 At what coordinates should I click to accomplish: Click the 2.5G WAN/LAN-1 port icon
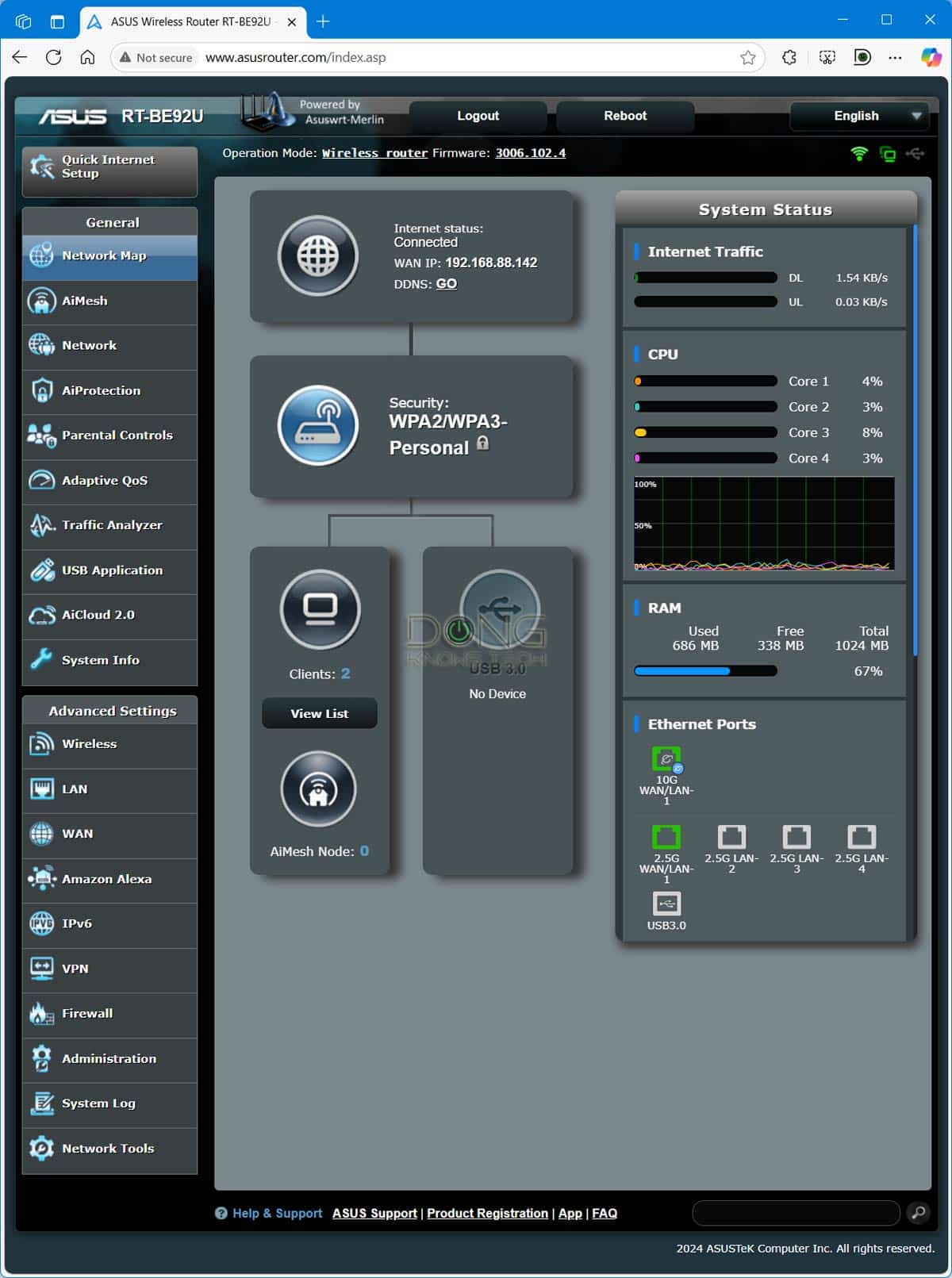[x=666, y=837]
